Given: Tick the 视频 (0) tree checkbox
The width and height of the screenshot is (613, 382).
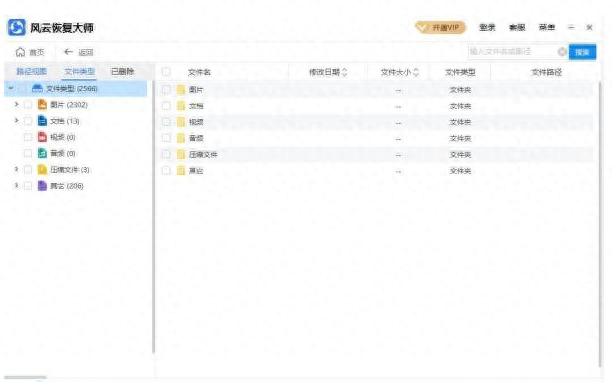Looking at the screenshot, I should (x=28, y=137).
